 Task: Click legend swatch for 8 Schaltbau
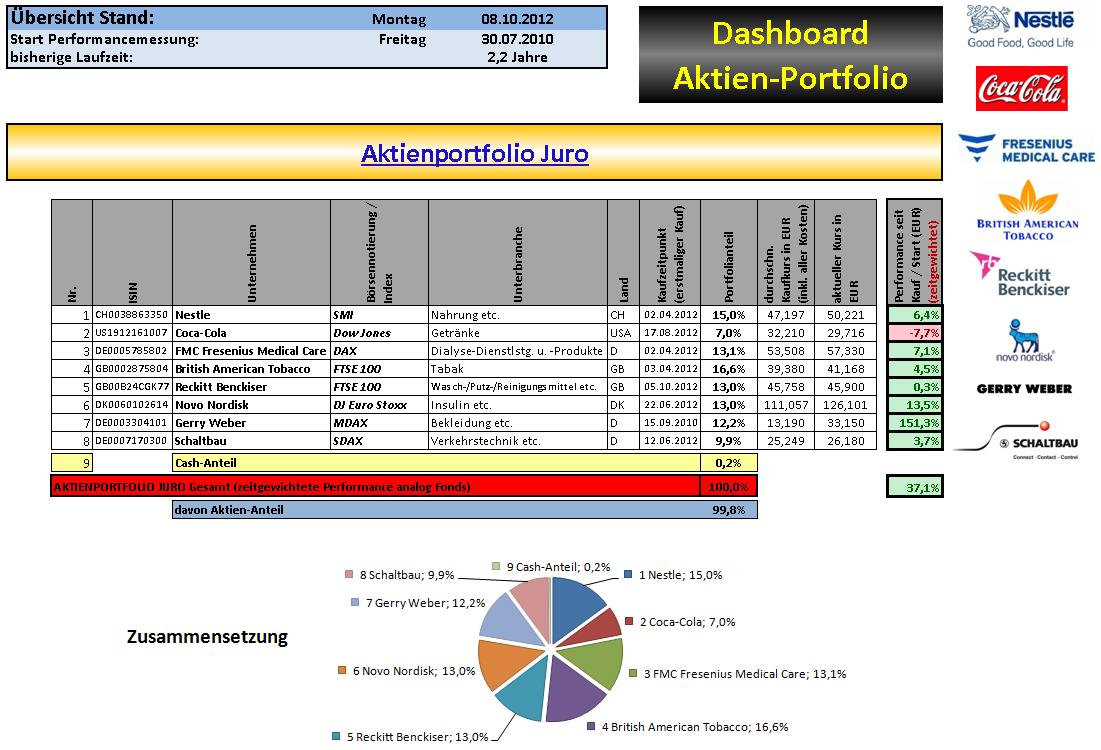tap(349, 574)
